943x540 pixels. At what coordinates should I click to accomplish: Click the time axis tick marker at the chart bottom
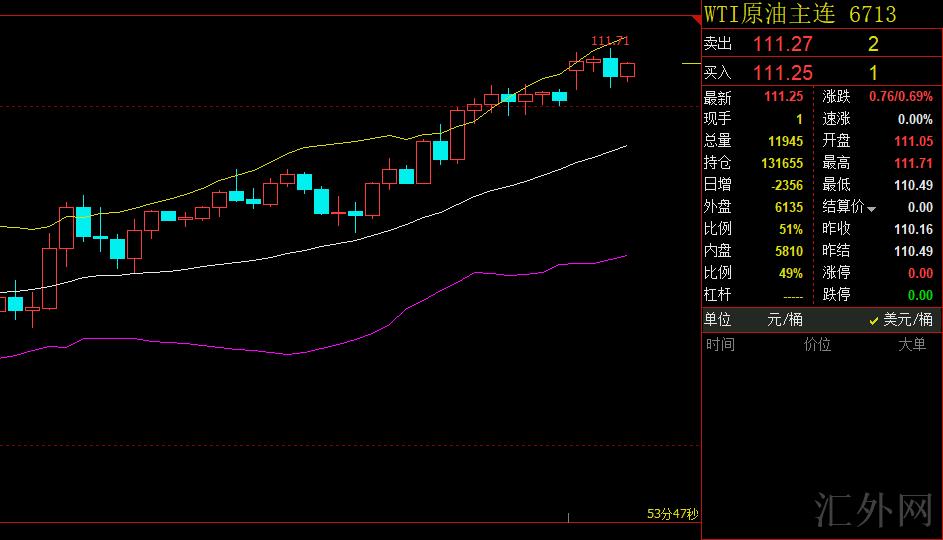coord(568,518)
